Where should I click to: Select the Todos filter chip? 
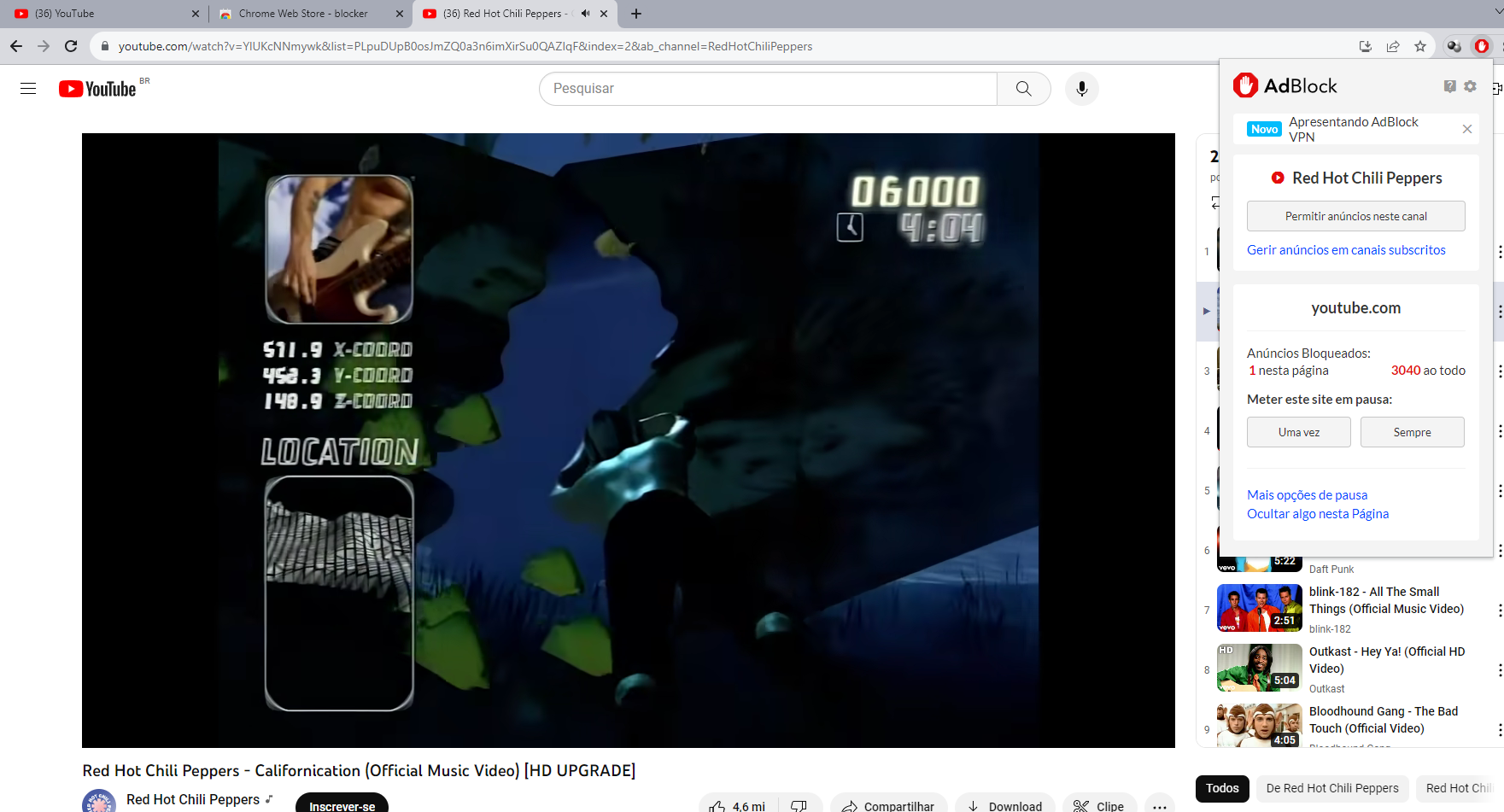1222,788
